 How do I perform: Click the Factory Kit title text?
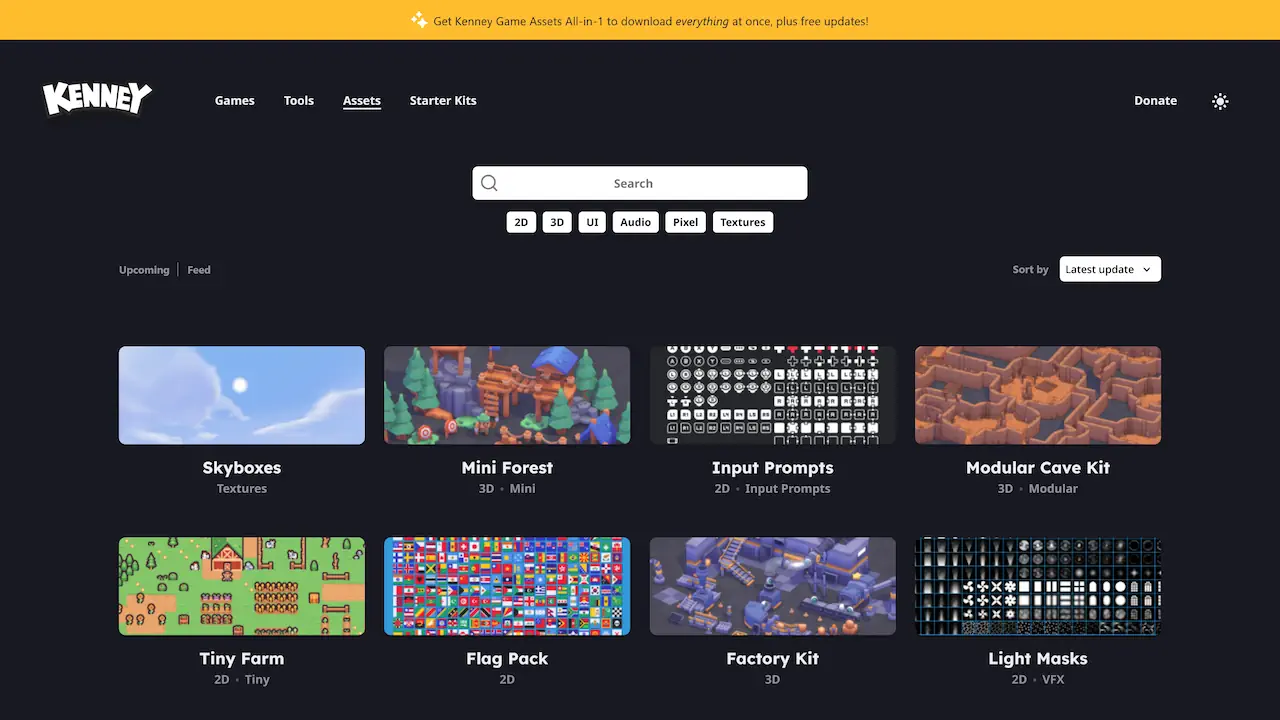pos(773,658)
